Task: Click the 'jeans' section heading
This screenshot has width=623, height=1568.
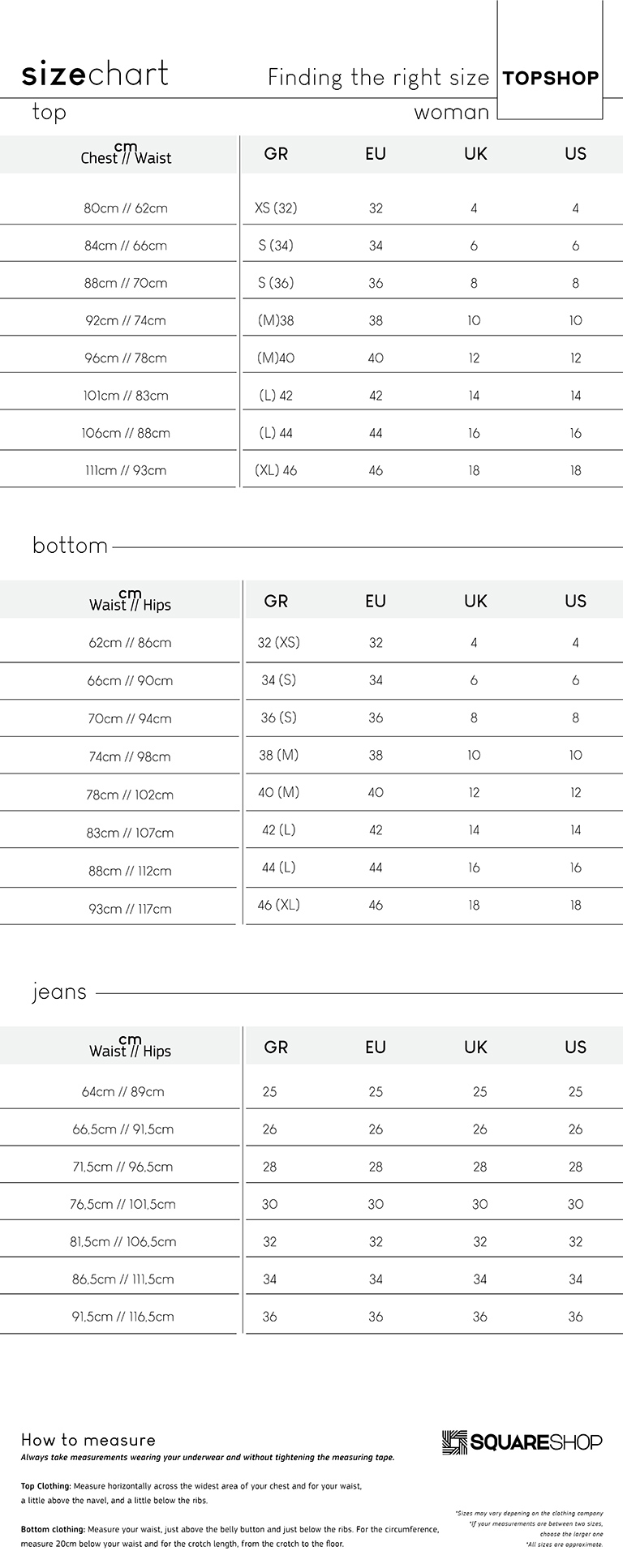Action: (x=59, y=992)
